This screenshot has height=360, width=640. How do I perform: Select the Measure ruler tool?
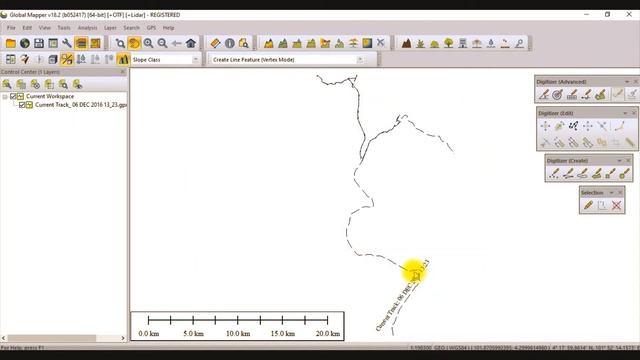(x=215, y=43)
